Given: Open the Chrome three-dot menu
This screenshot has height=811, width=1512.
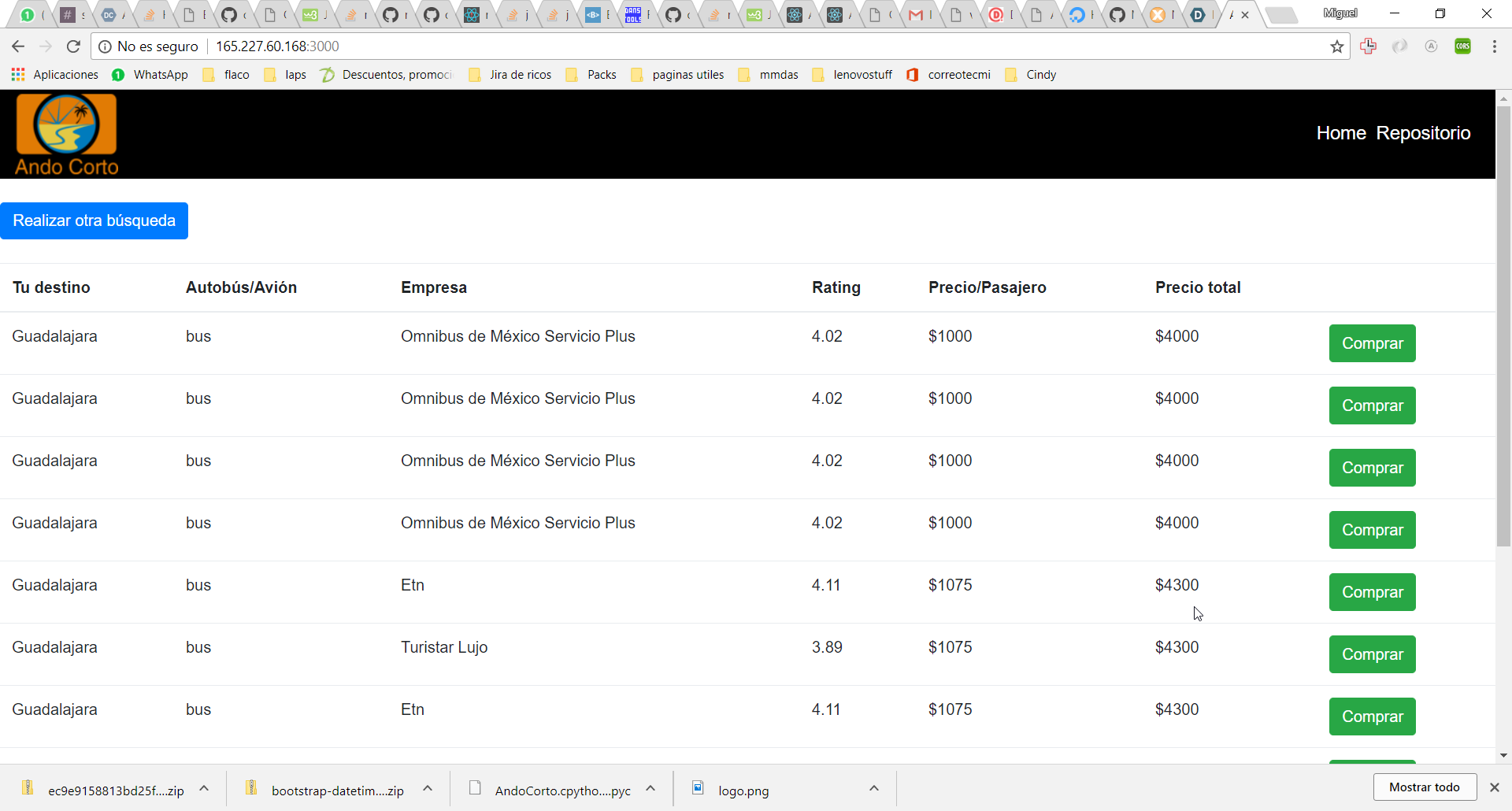Looking at the screenshot, I should (1495, 46).
